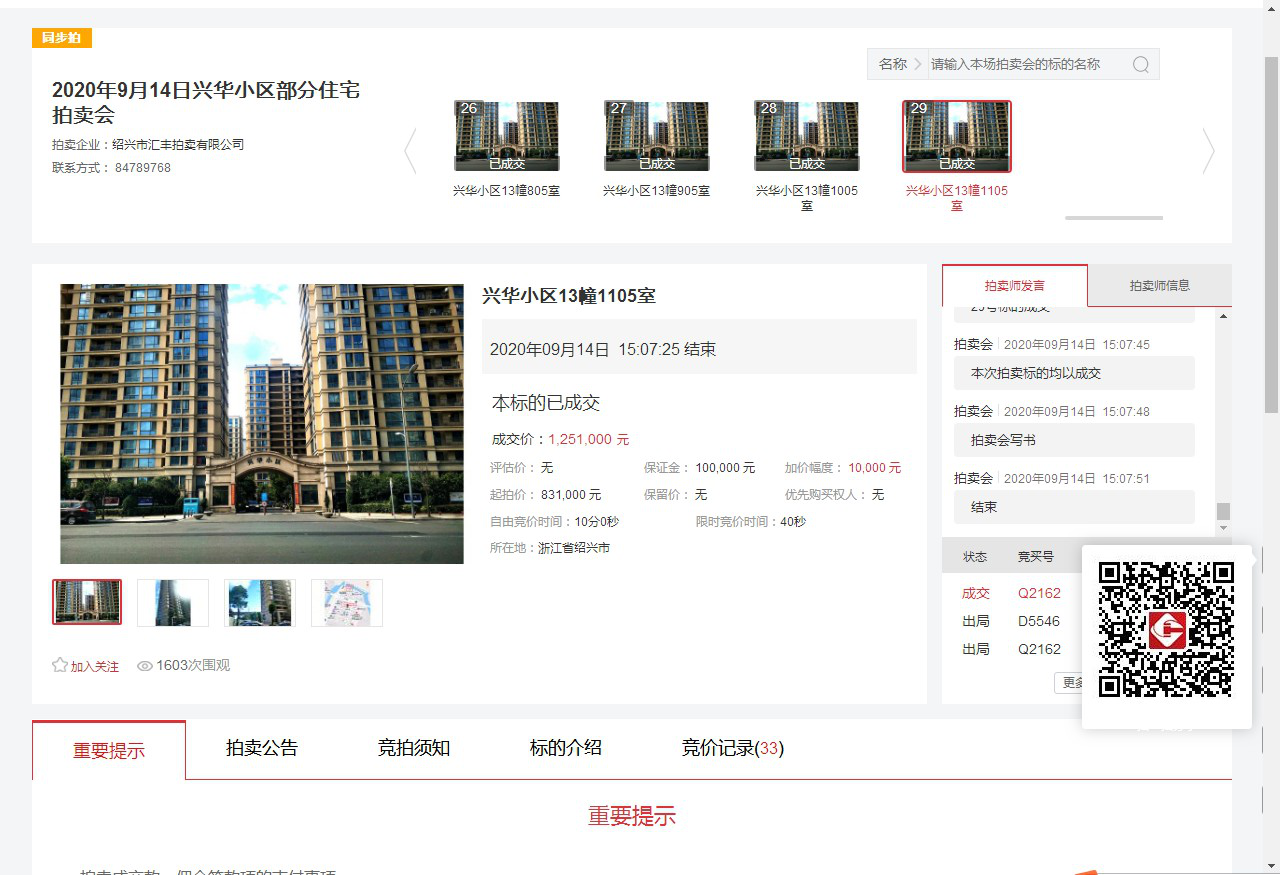The width and height of the screenshot is (1280, 875).
Task: Open the 名称 search type selector
Action: pyautogui.click(x=897, y=64)
